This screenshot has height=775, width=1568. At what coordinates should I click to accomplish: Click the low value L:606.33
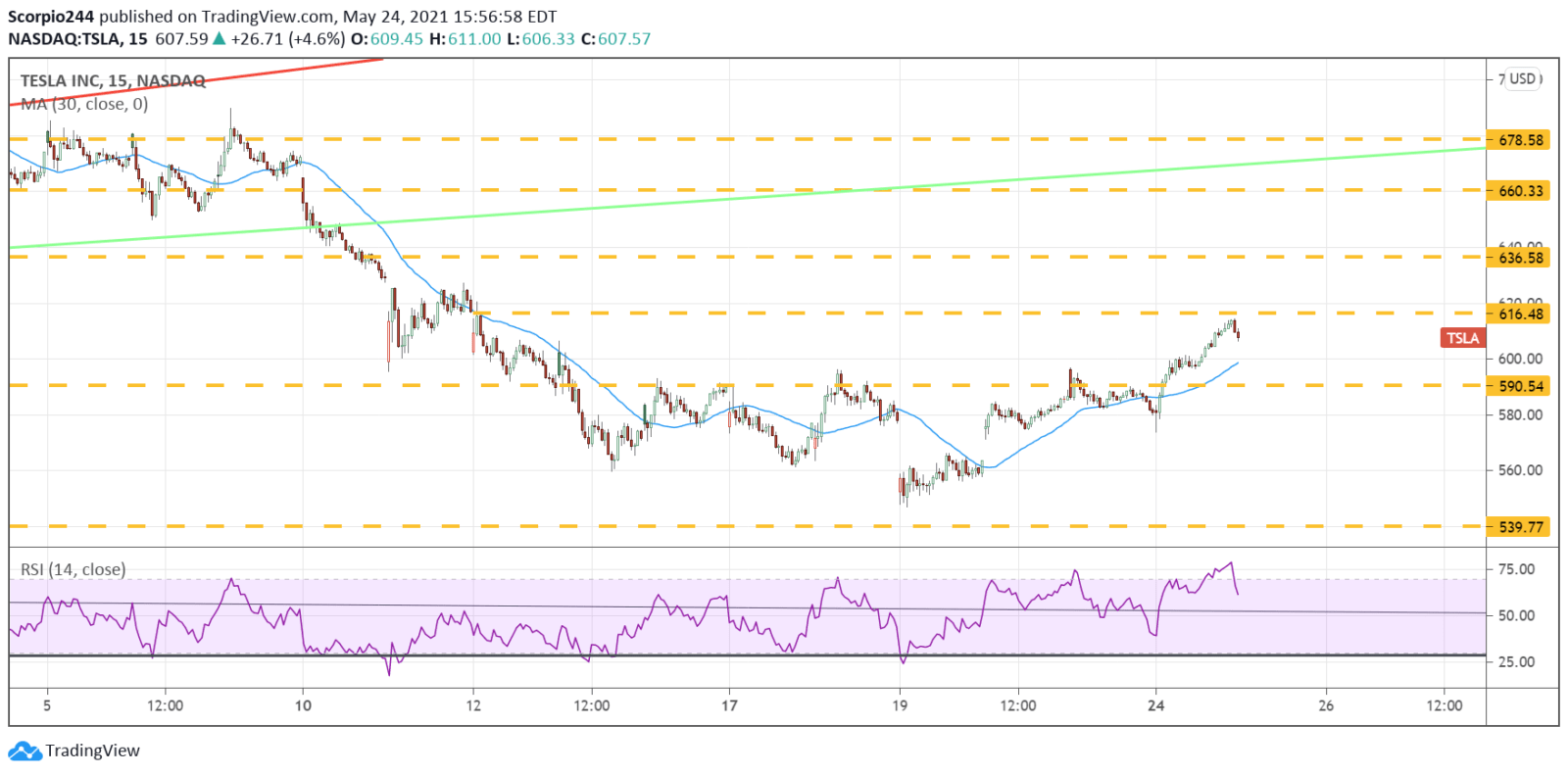(541, 39)
